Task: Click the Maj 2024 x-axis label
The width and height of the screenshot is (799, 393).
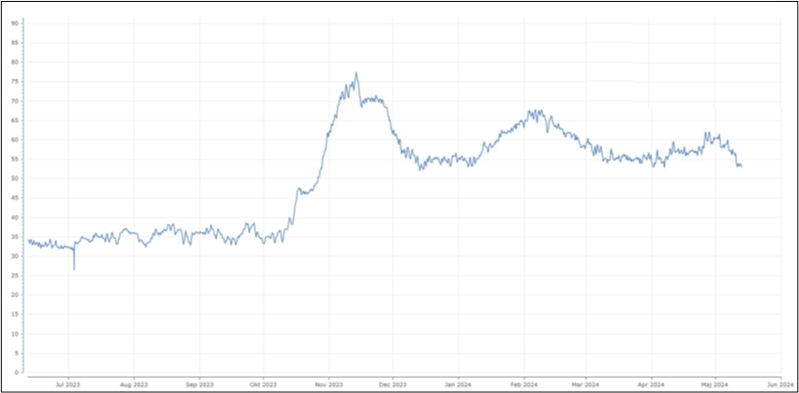Action: [714, 383]
